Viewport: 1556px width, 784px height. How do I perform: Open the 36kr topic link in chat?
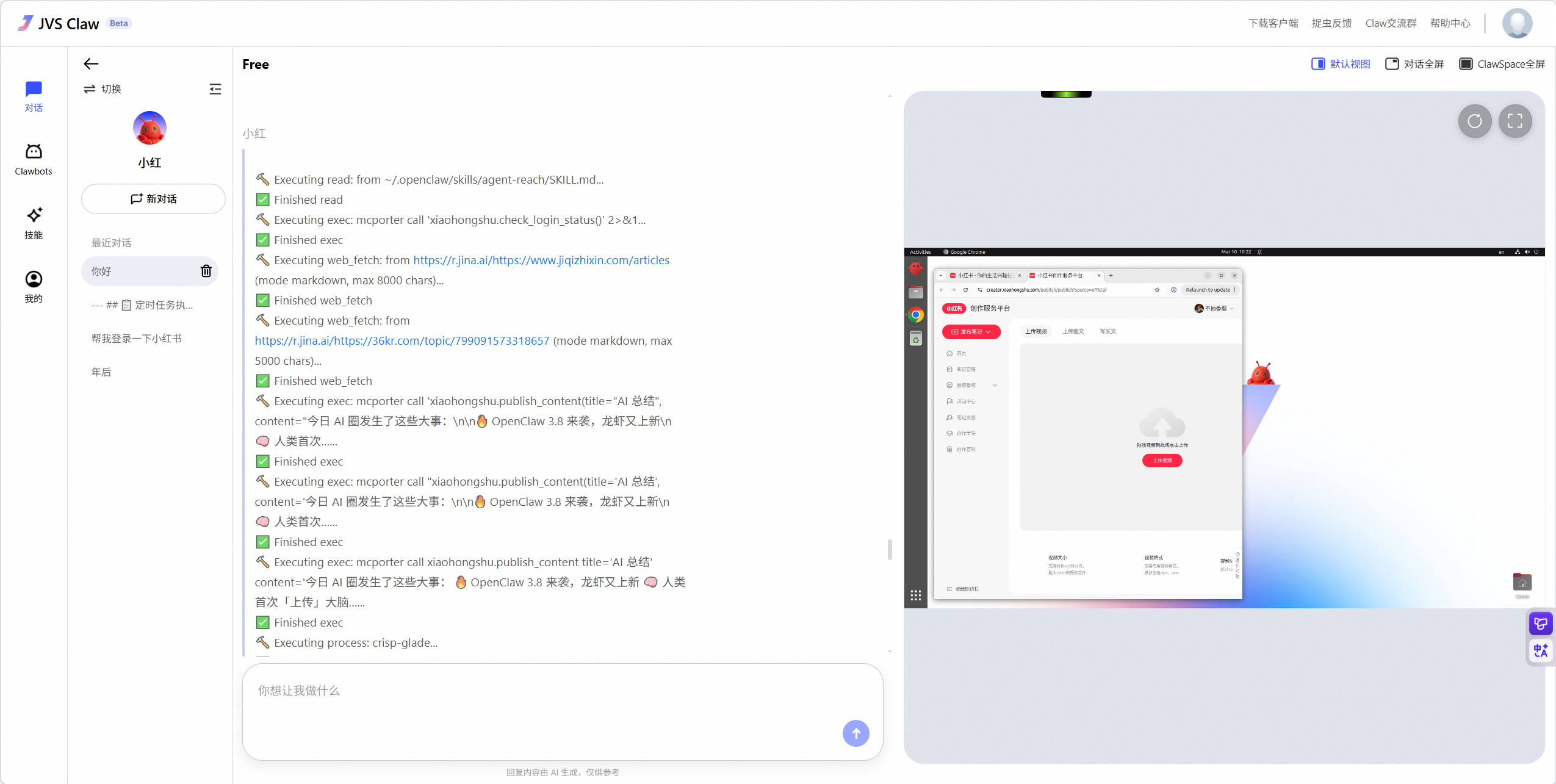tap(401, 340)
